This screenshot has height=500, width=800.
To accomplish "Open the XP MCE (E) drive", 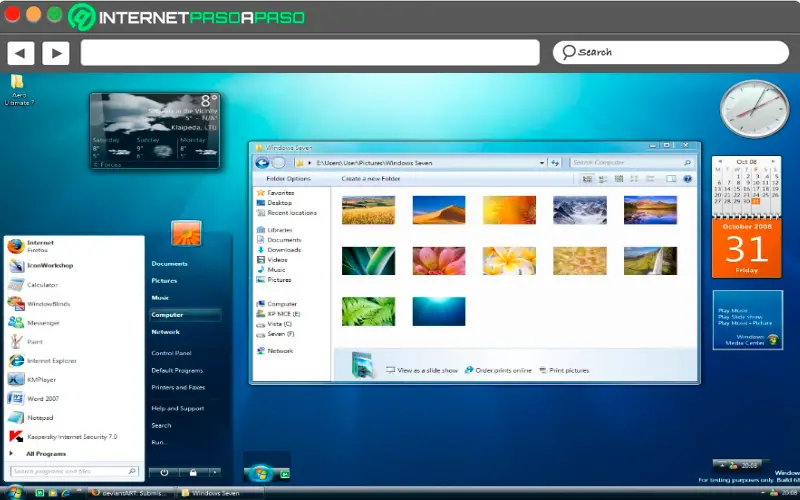I will click(279, 314).
